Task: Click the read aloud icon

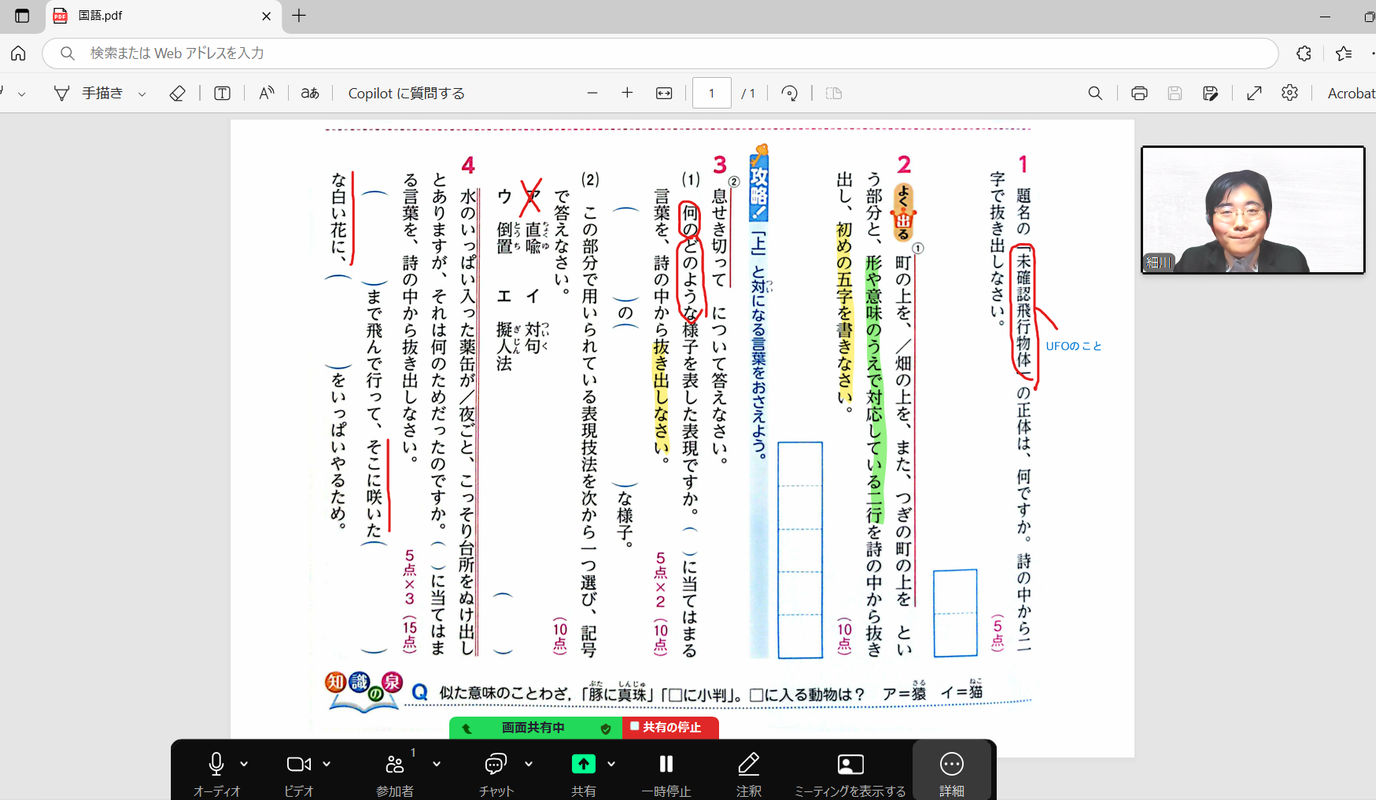Action: (x=266, y=93)
